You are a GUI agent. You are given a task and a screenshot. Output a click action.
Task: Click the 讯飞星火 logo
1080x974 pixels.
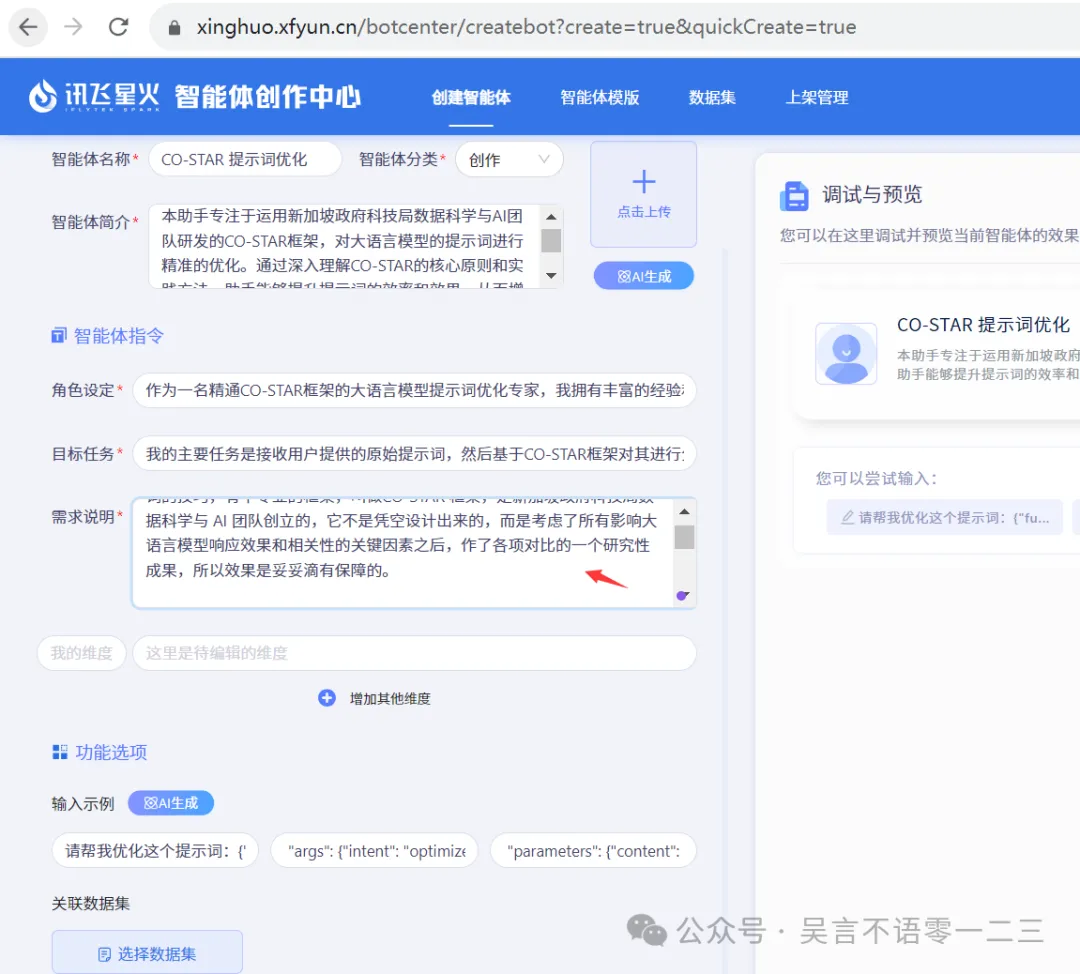click(94, 96)
